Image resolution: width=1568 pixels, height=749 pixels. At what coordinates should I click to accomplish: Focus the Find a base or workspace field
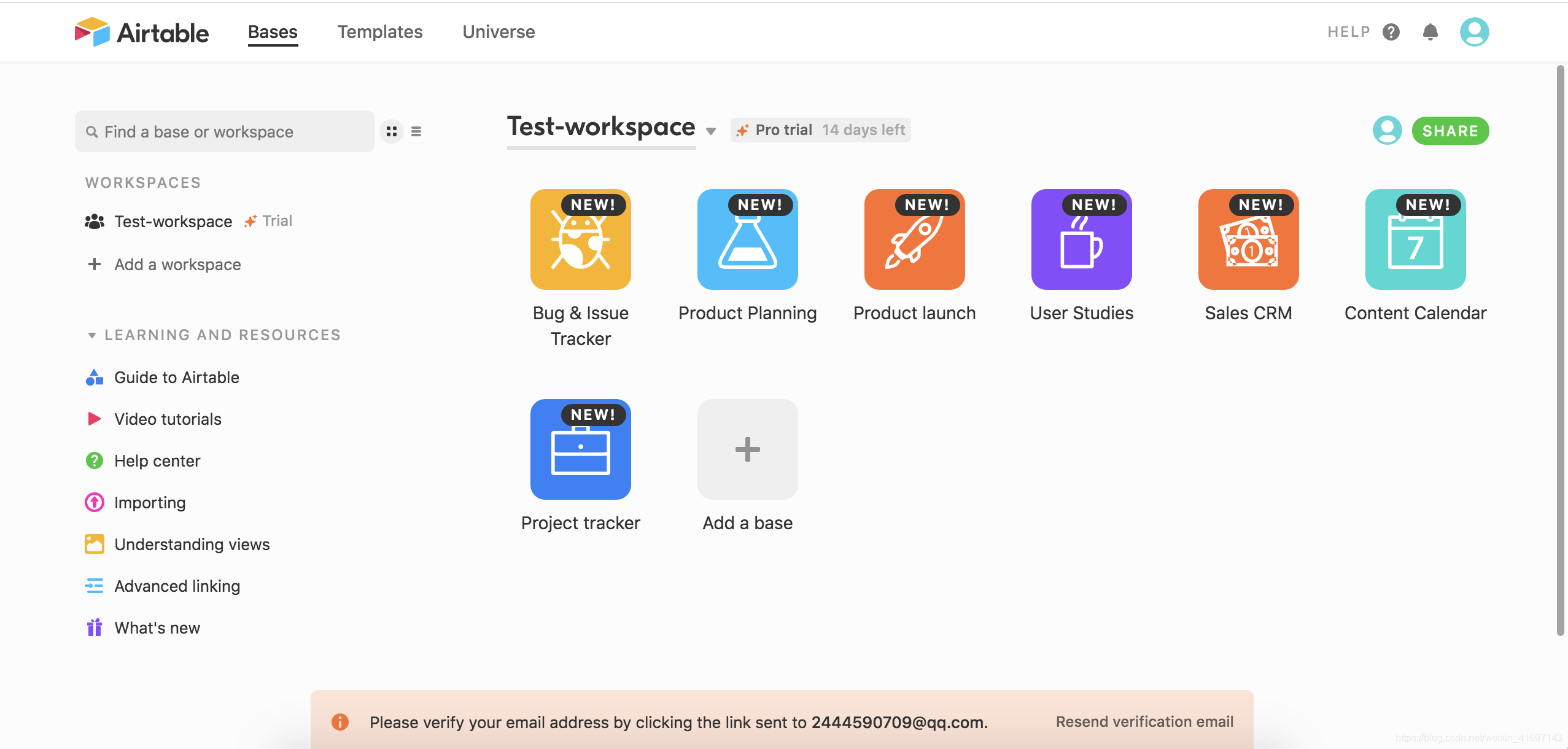(225, 131)
